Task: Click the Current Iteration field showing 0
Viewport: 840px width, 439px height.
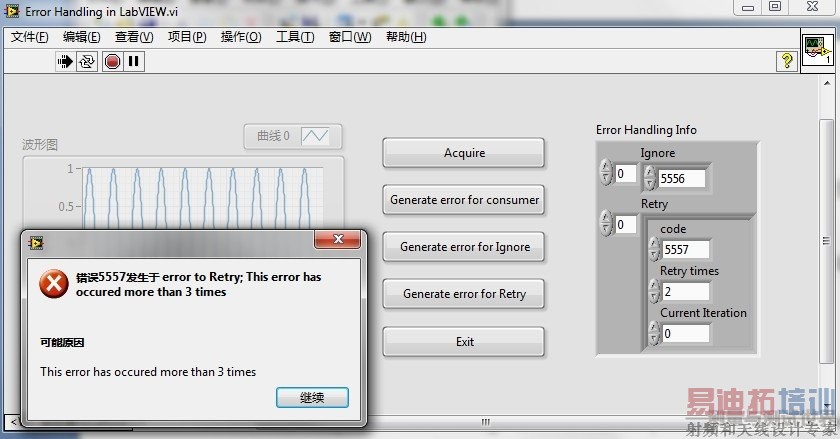Action: [x=685, y=333]
